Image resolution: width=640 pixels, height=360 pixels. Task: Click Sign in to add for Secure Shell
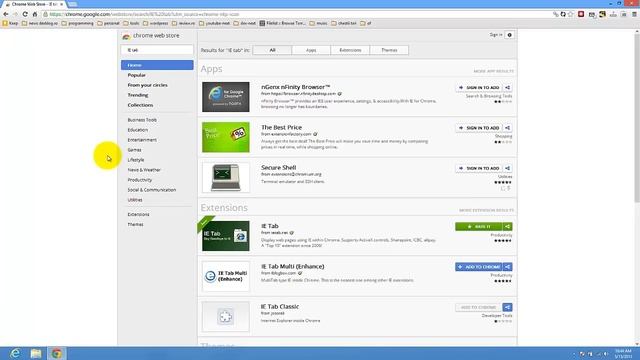point(479,168)
